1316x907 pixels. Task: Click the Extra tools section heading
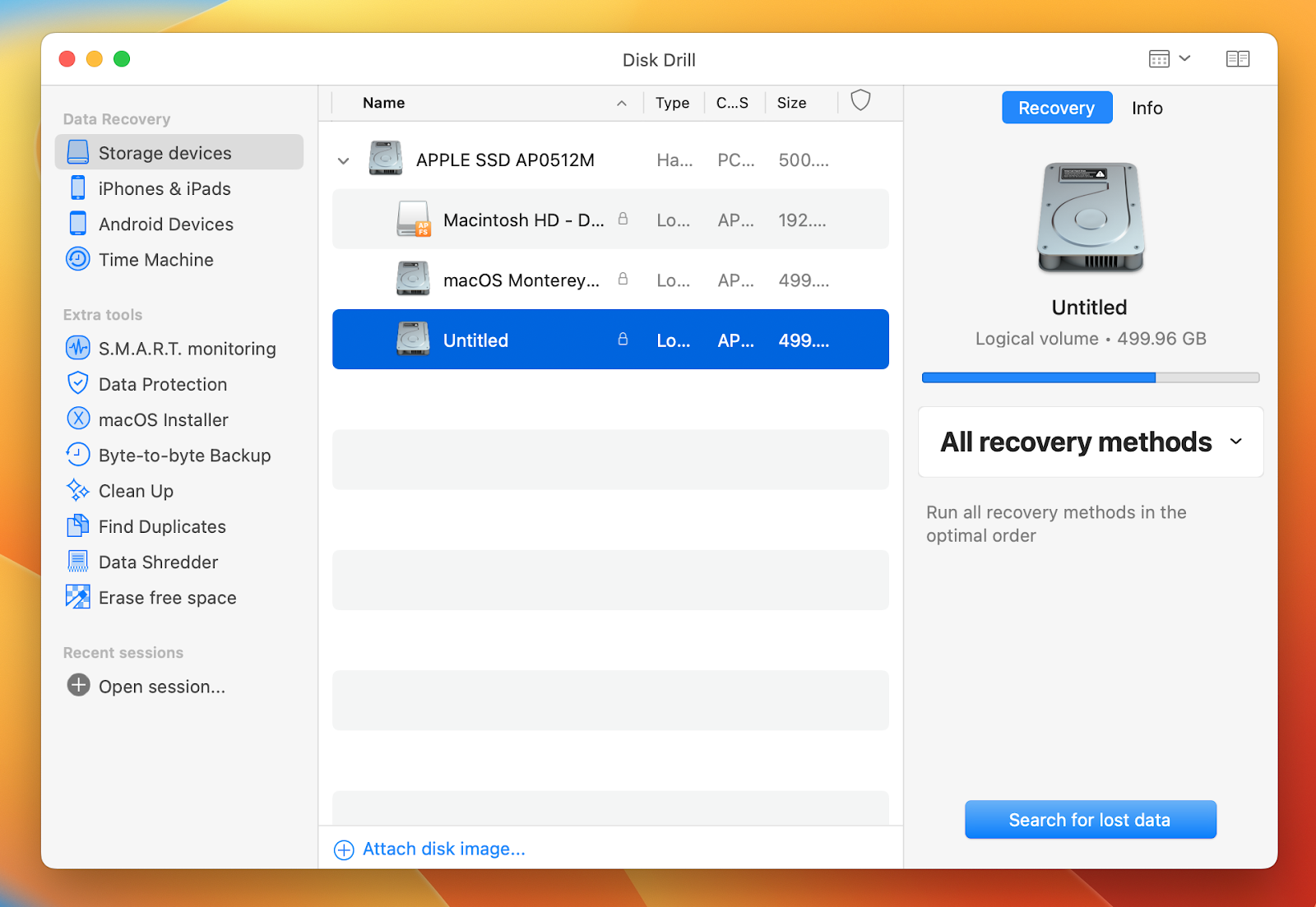(x=103, y=315)
